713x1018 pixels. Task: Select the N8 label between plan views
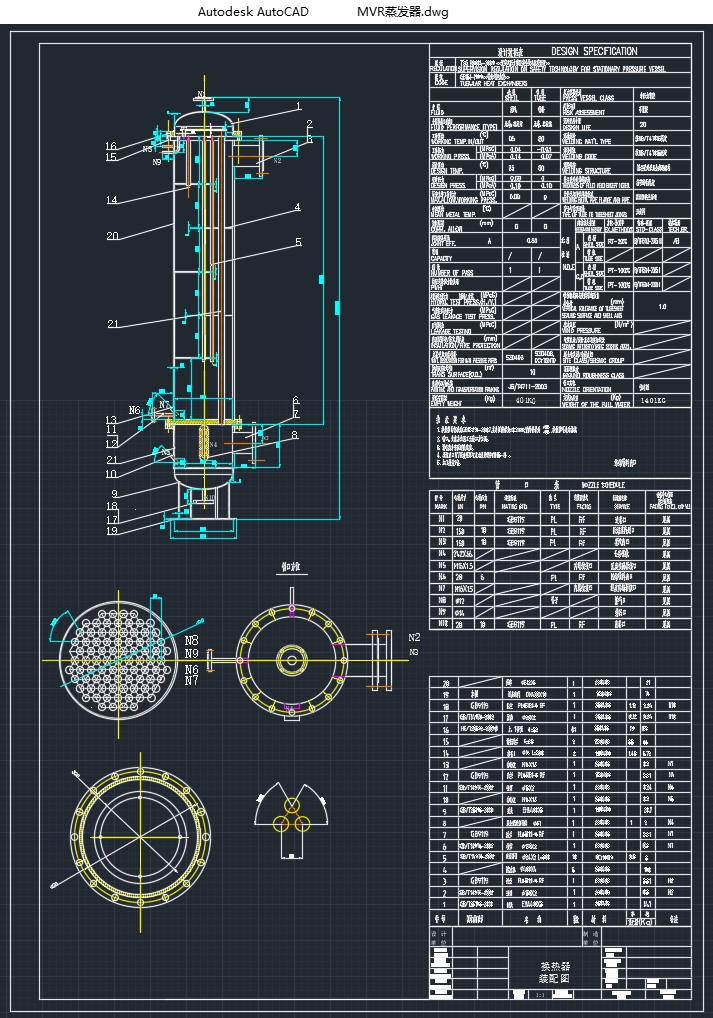(x=192, y=640)
